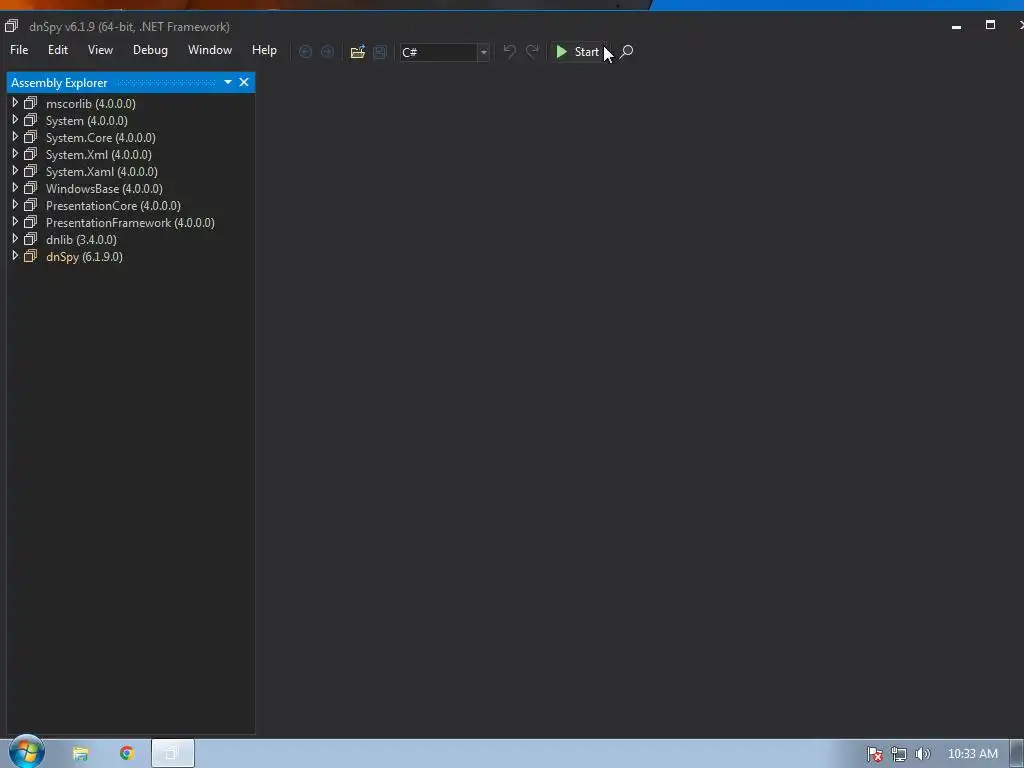
Task: Maximize the dnSpy window
Action: (990, 25)
